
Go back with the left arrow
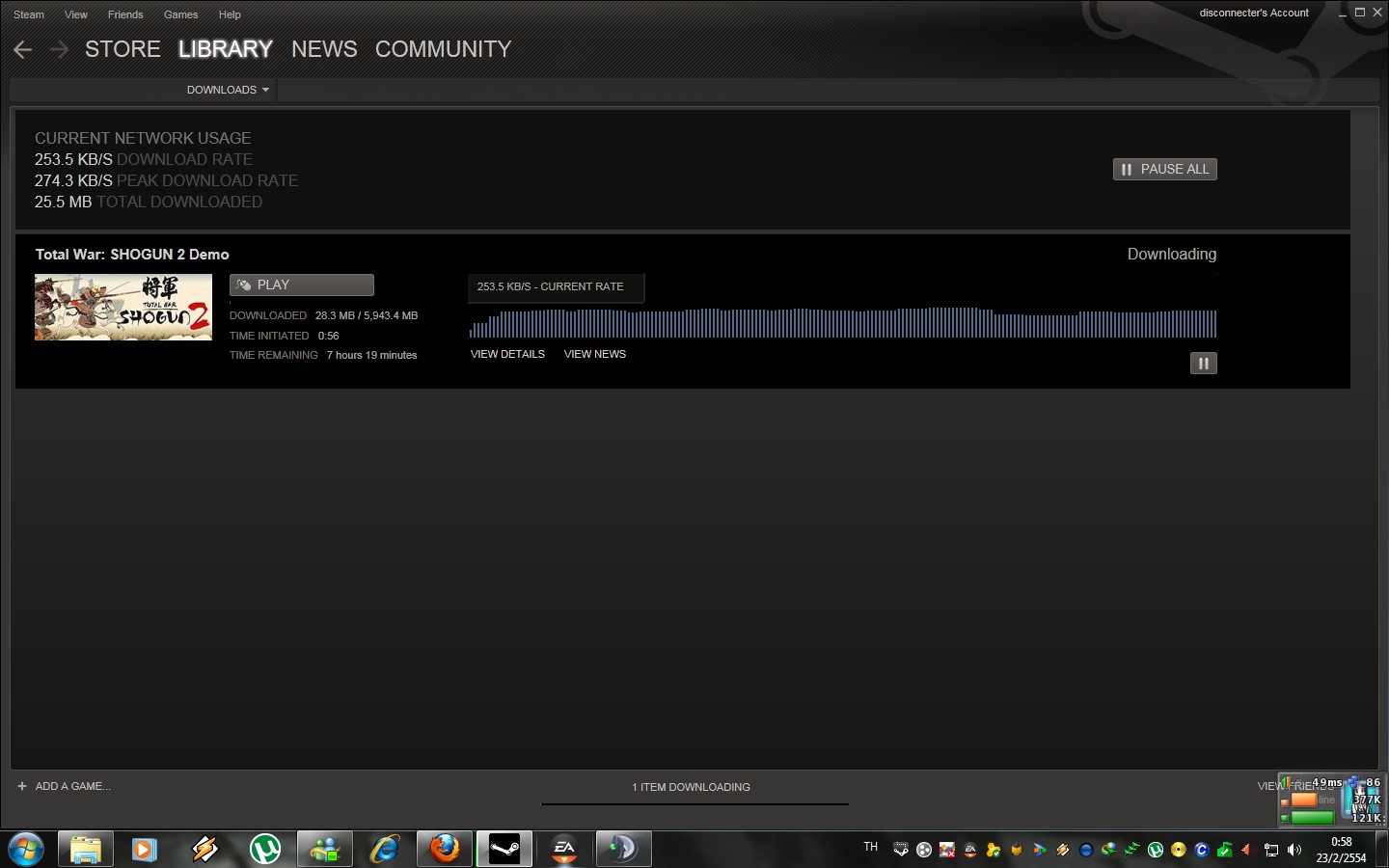tap(23, 49)
